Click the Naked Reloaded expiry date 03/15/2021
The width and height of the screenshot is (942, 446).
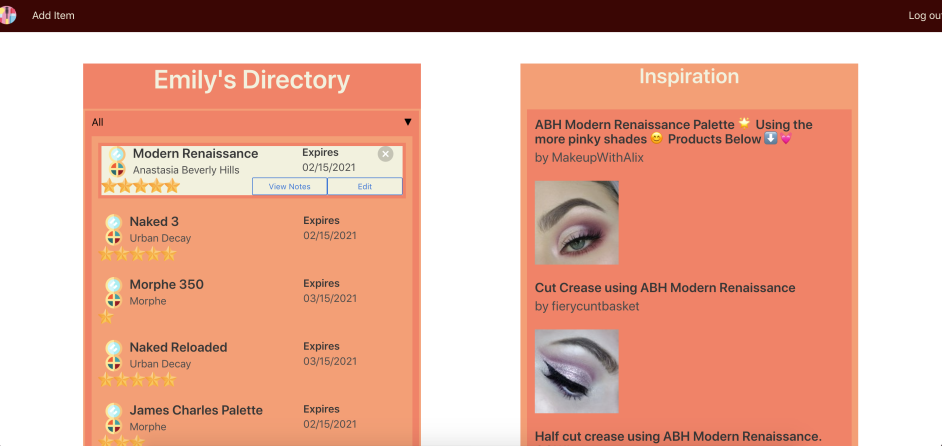[330, 362]
